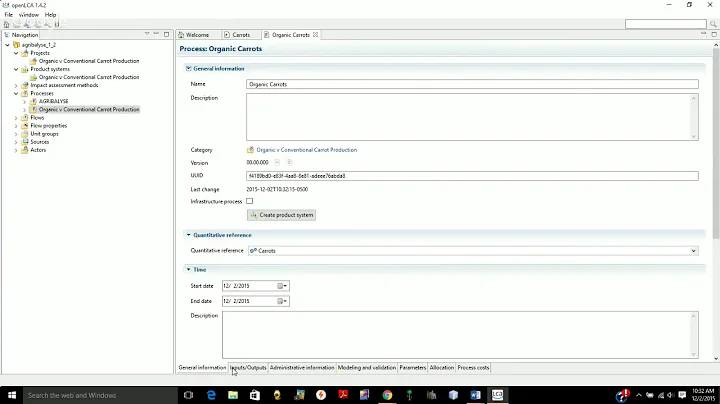Open the Start date calendar picker
Screen dimensions: 720x404
tap(282, 286)
